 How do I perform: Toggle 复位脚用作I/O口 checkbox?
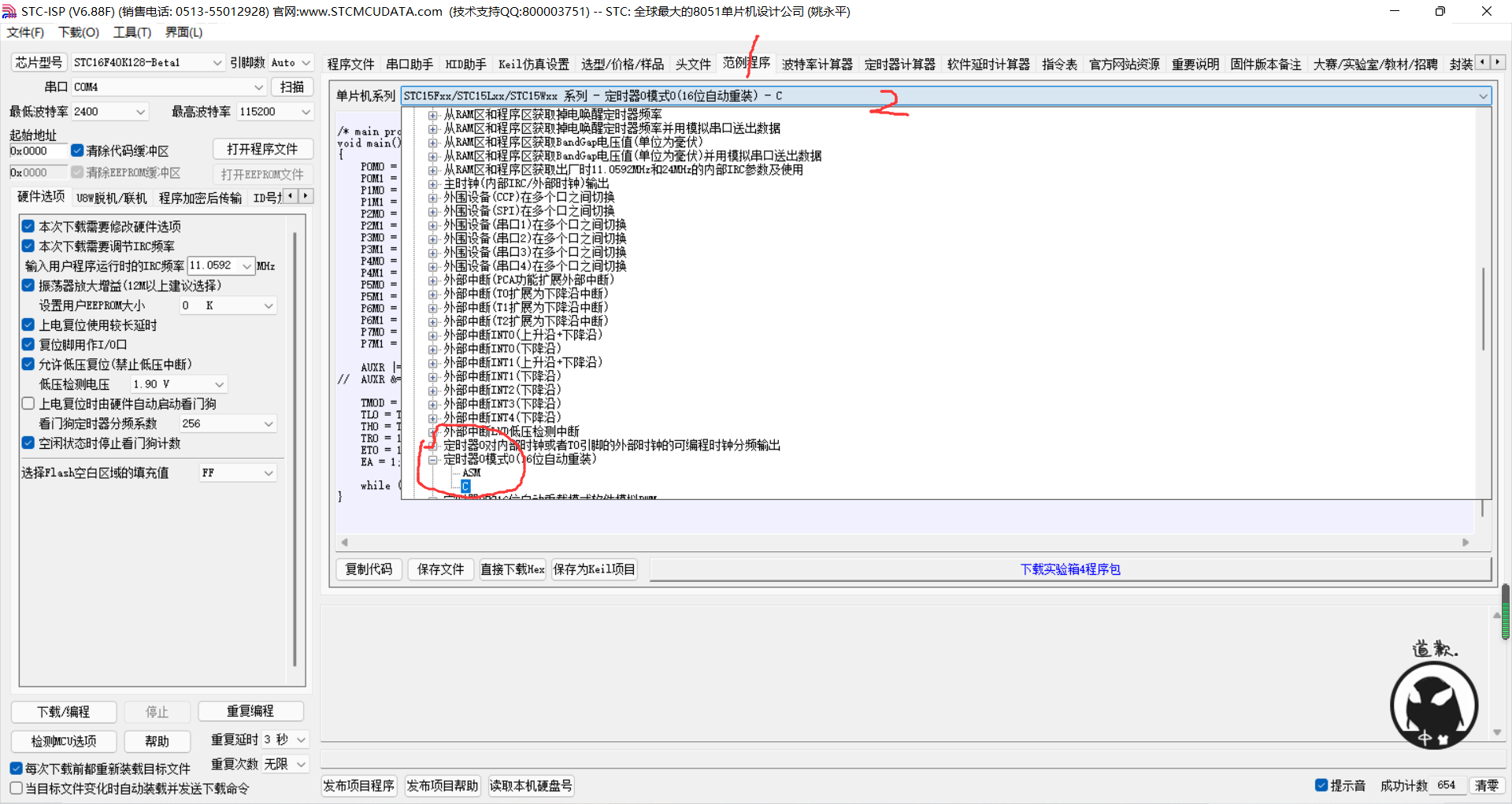click(28, 344)
